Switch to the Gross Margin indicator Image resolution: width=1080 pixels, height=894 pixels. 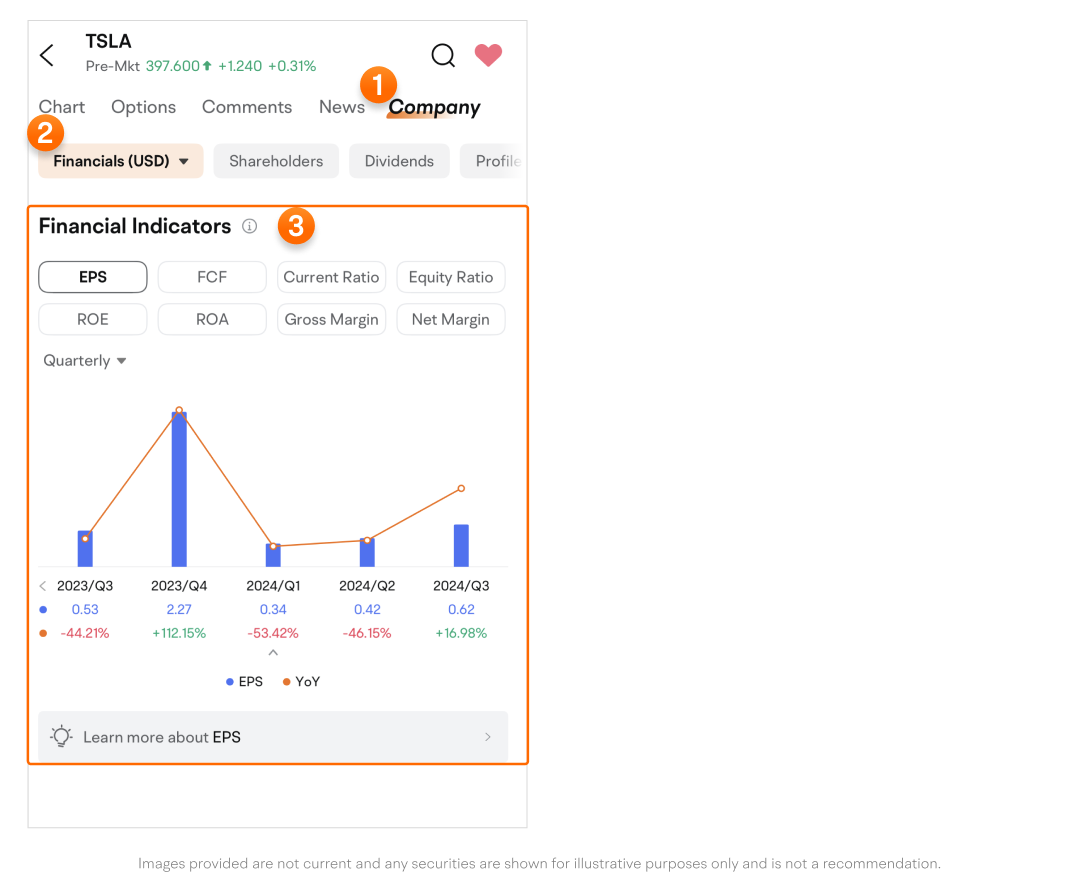331,320
